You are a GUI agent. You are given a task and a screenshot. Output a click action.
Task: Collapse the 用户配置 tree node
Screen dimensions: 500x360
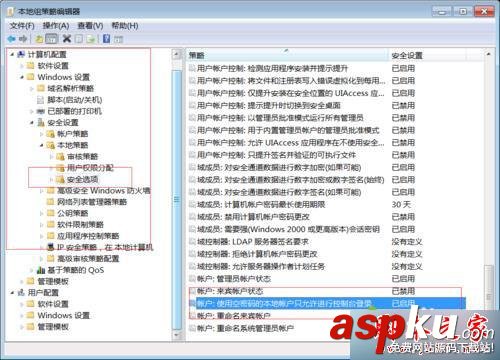12,293
